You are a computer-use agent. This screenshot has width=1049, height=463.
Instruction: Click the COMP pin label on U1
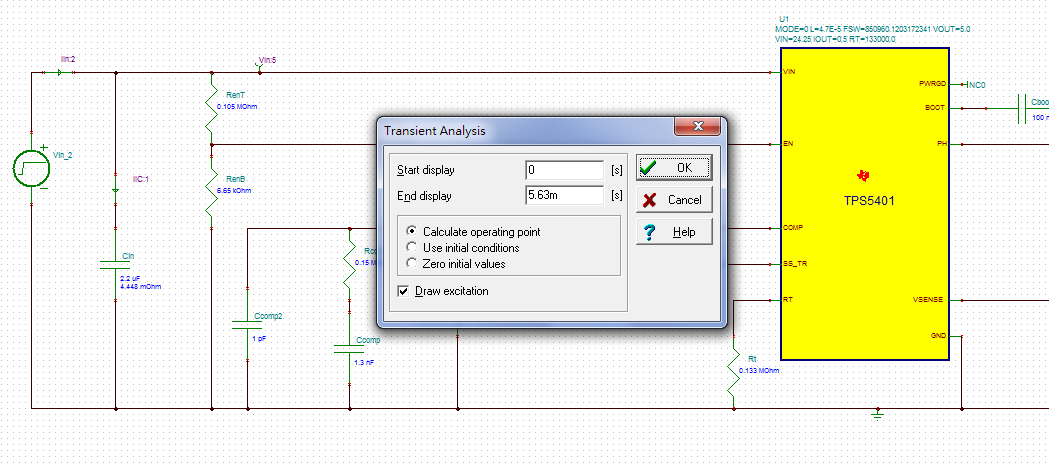[x=793, y=227]
